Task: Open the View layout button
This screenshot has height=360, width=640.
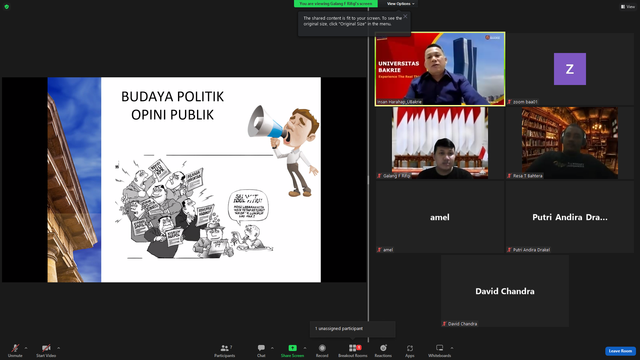Action: [x=628, y=7]
